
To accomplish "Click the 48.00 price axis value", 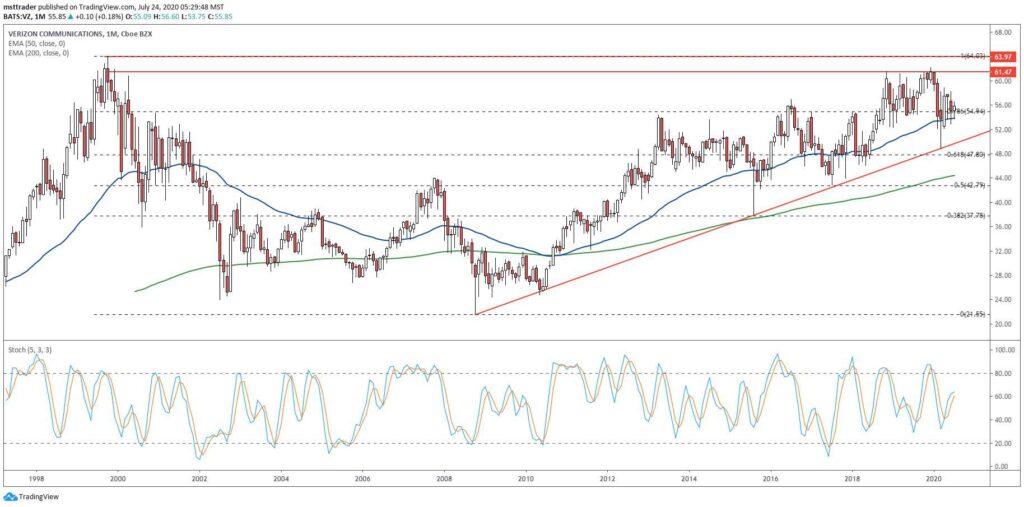I will point(1002,154).
